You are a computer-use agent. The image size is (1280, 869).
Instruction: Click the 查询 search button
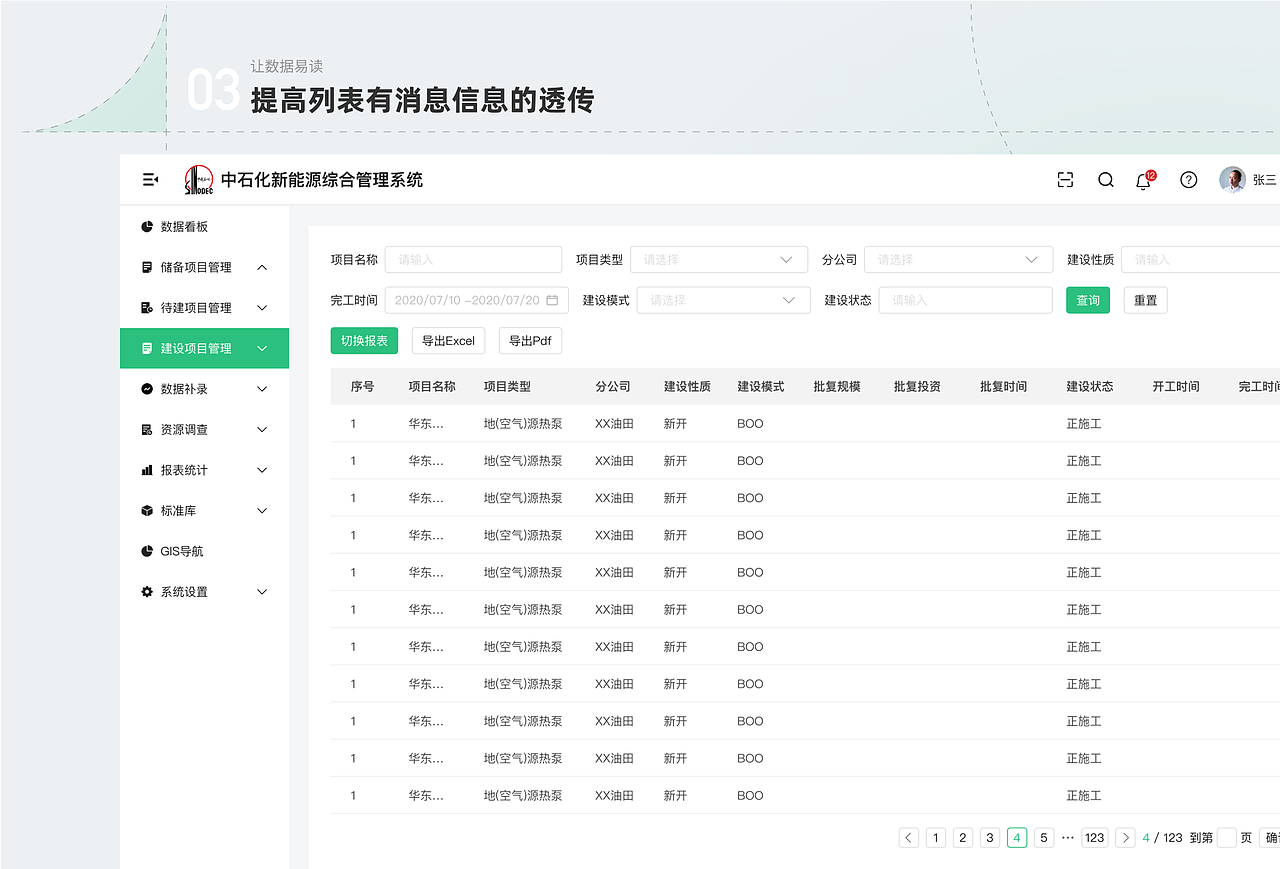[1087, 299]
